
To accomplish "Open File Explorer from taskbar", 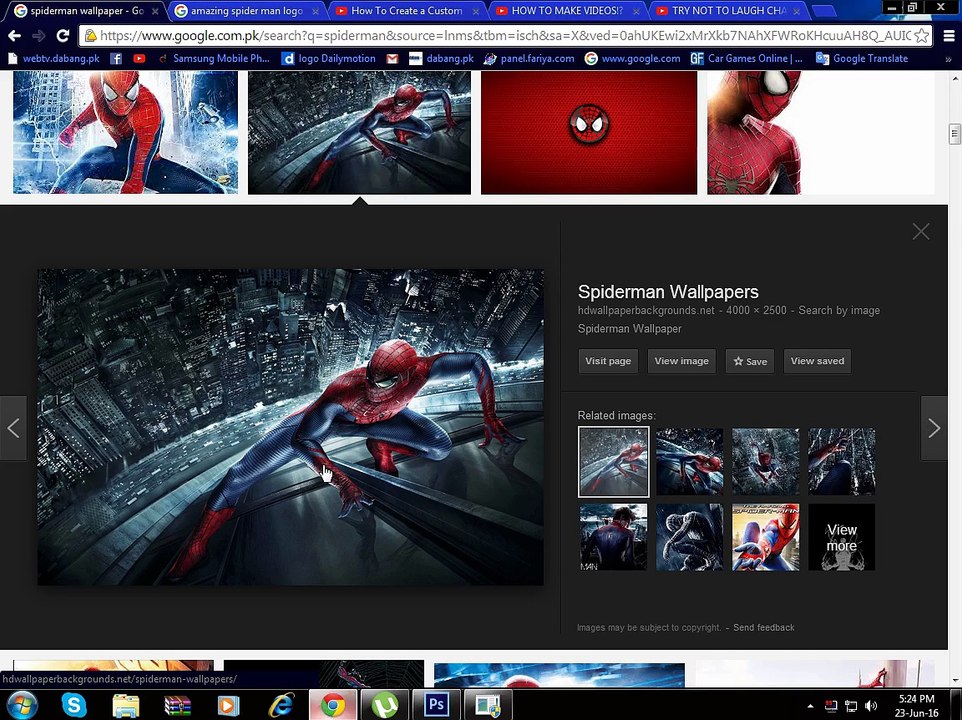I will point(126,705).
